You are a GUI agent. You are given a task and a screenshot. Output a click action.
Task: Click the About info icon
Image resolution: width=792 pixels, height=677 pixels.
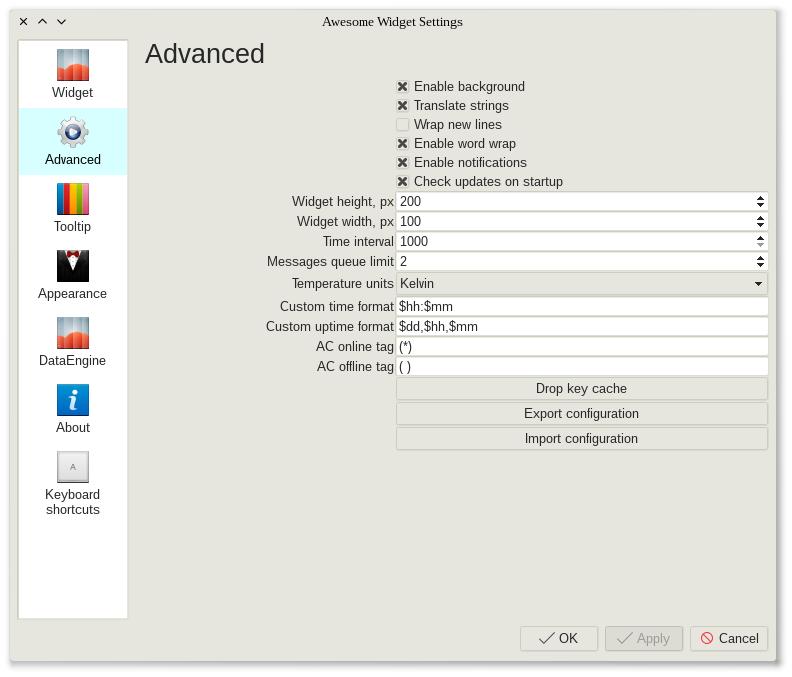[73, 400]
